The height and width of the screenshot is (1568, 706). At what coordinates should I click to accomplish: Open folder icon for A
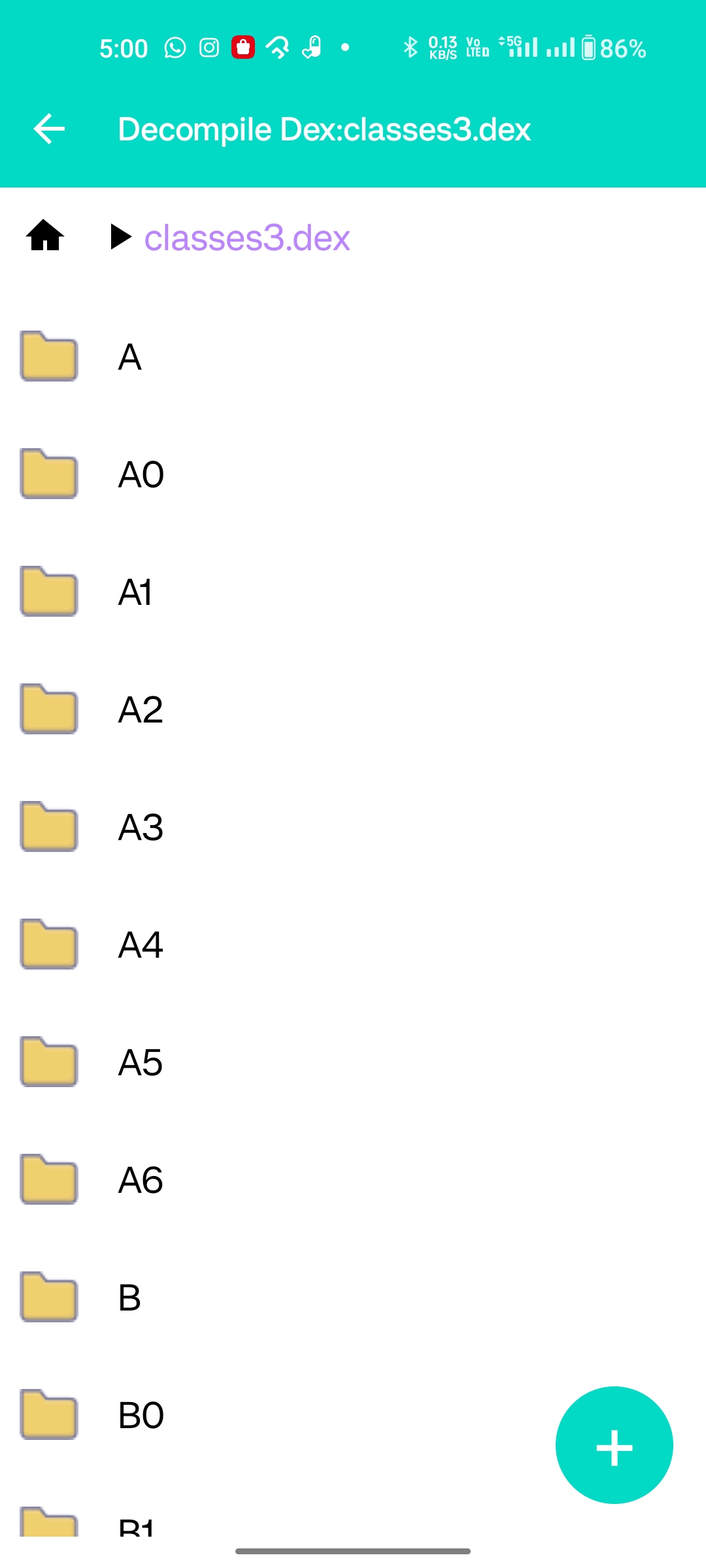[49, 356]
